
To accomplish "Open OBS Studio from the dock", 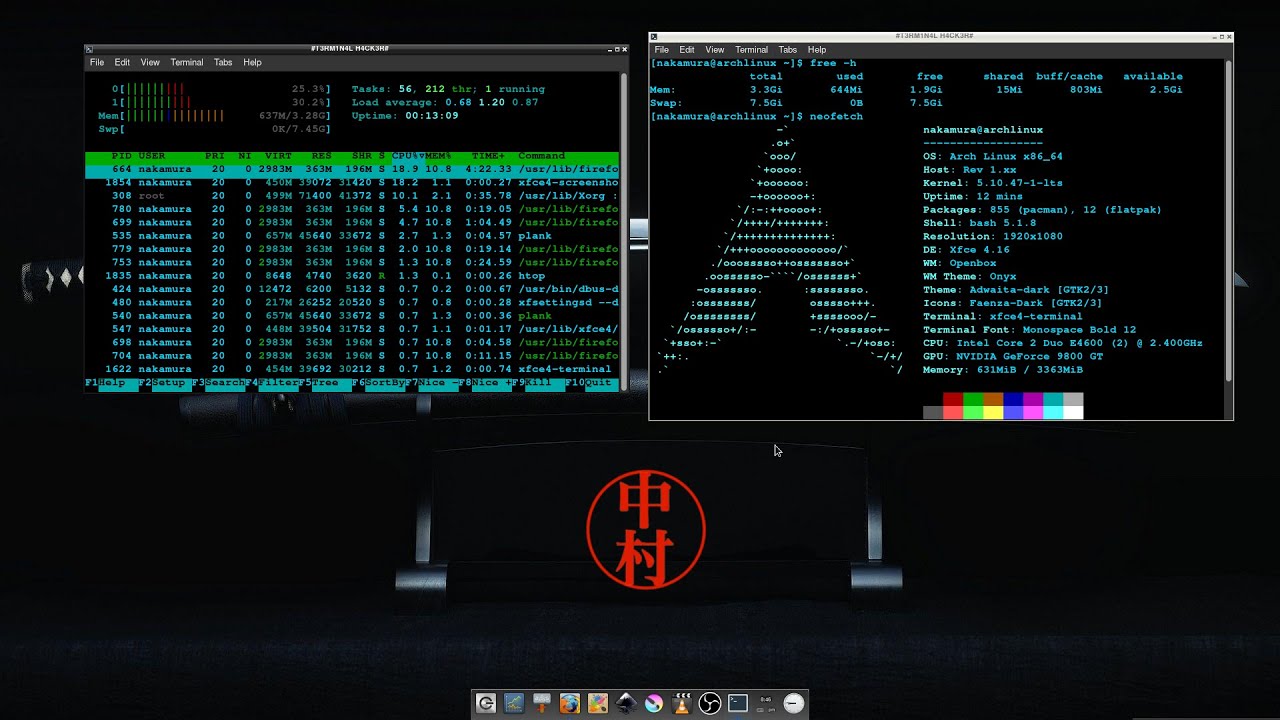I will [710, 703].
